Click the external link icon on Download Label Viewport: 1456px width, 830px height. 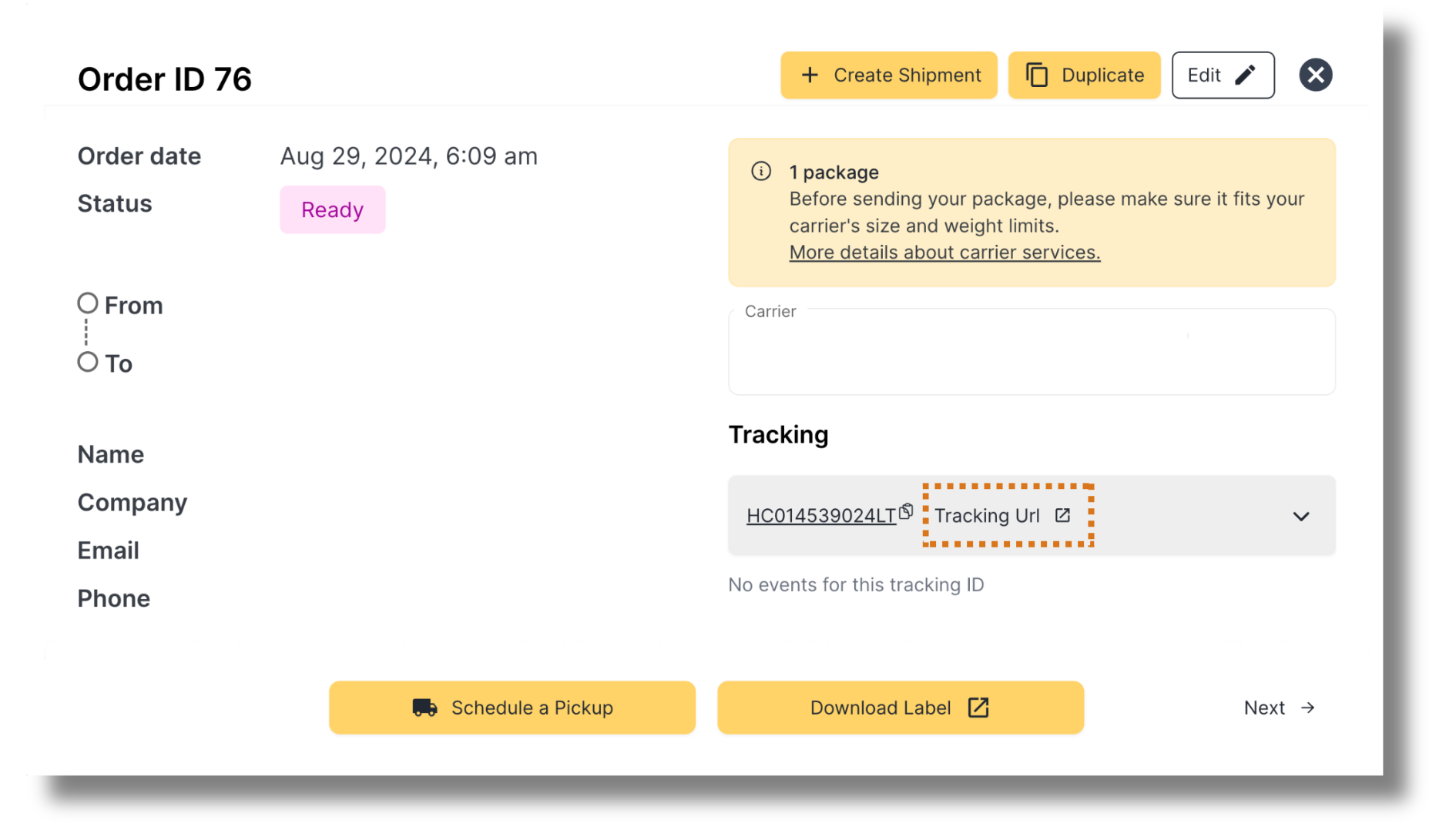point(978,707)
